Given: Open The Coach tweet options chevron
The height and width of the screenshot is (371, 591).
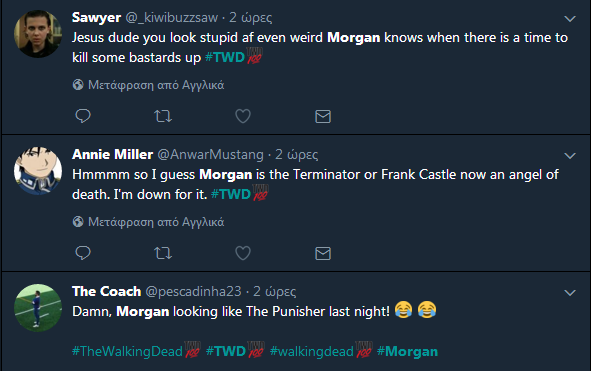Looking at the screenshot, I should pos(570,292).
